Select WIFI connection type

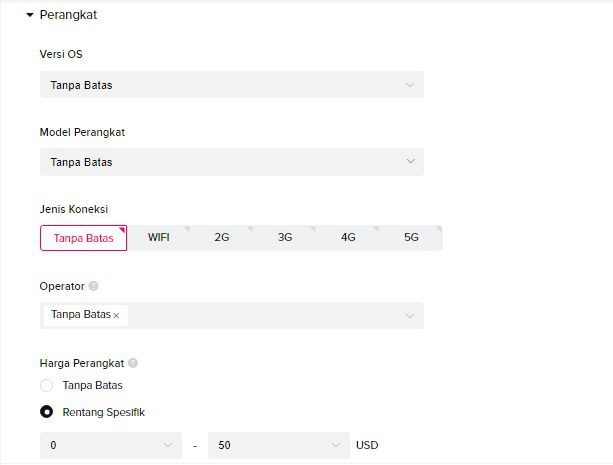click(158, 237)
